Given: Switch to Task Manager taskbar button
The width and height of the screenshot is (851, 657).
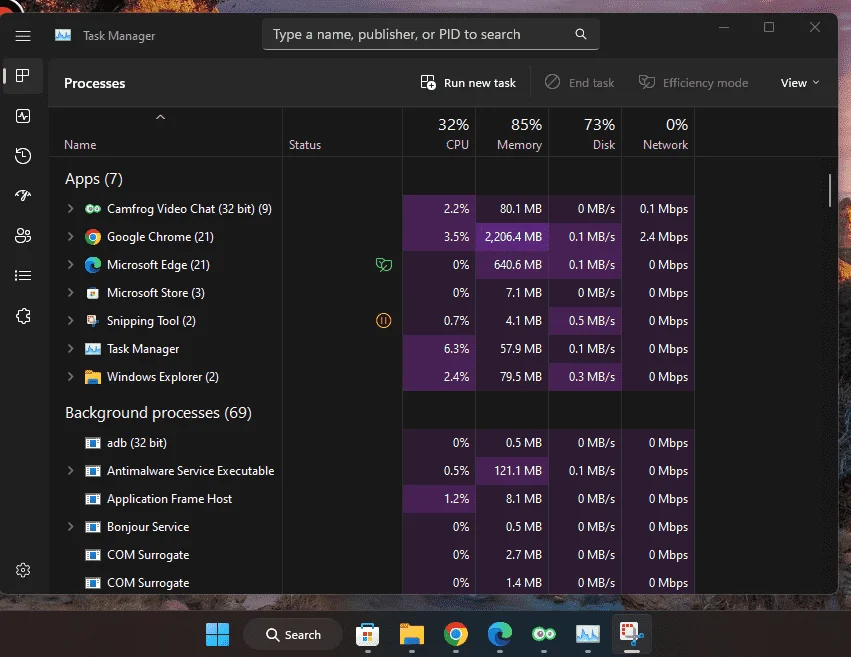Looking at the screenshot, I should point(588,634).
